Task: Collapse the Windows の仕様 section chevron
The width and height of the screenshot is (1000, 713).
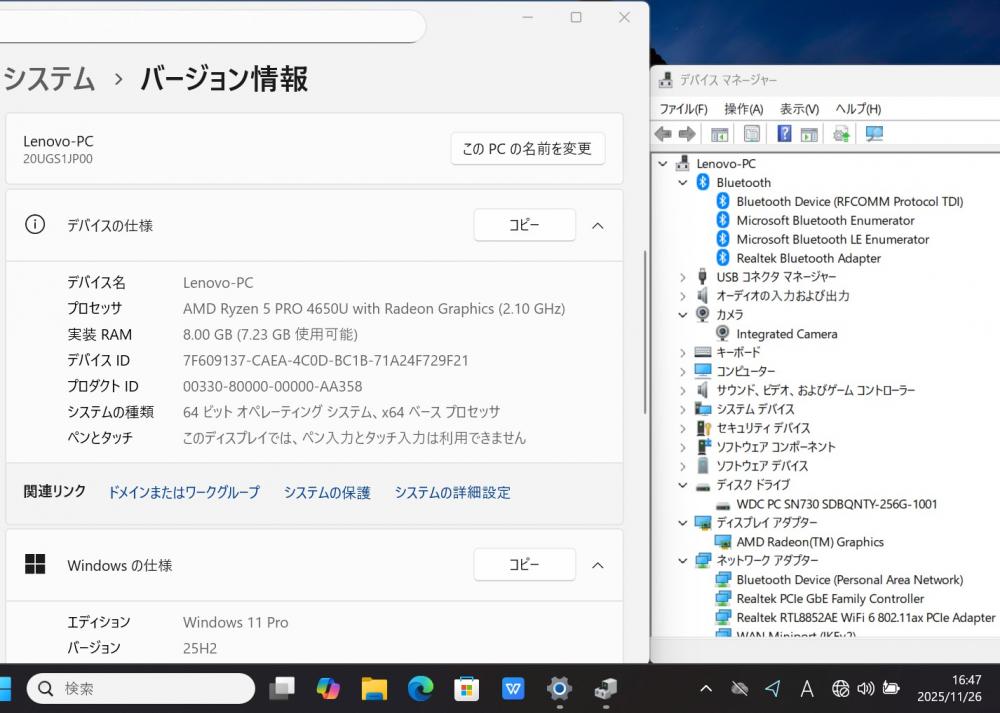Action: pyautogui.click(x=598, y=566)
